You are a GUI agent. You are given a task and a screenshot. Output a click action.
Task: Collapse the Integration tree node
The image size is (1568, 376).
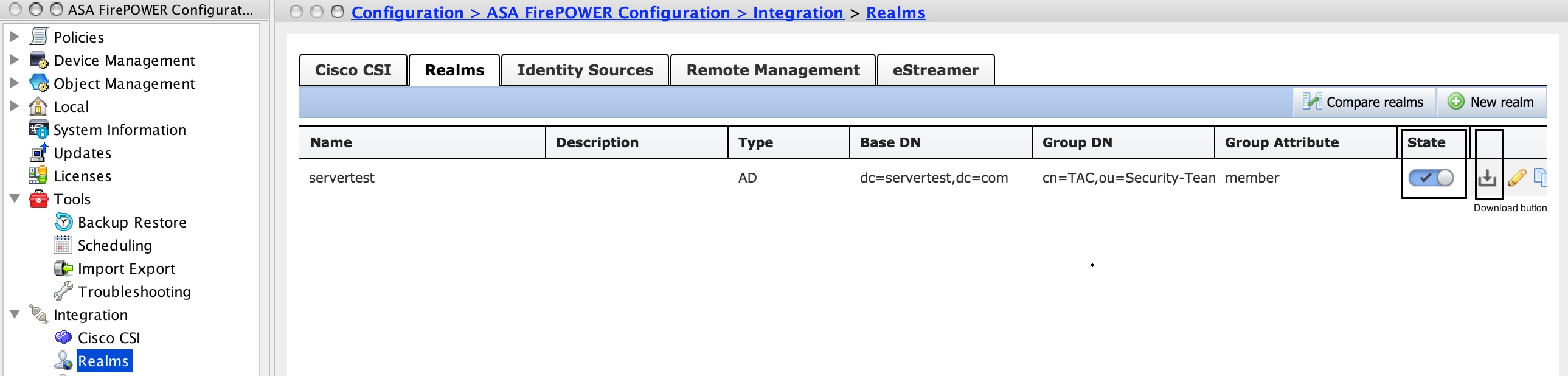(x=15, y=314)
